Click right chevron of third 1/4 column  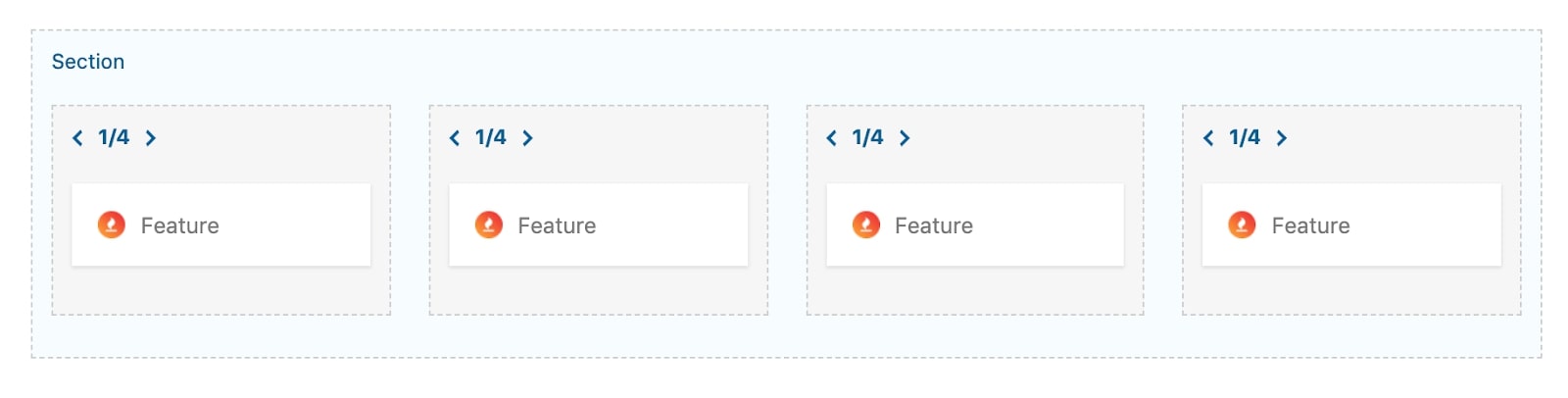coord(905,138)
